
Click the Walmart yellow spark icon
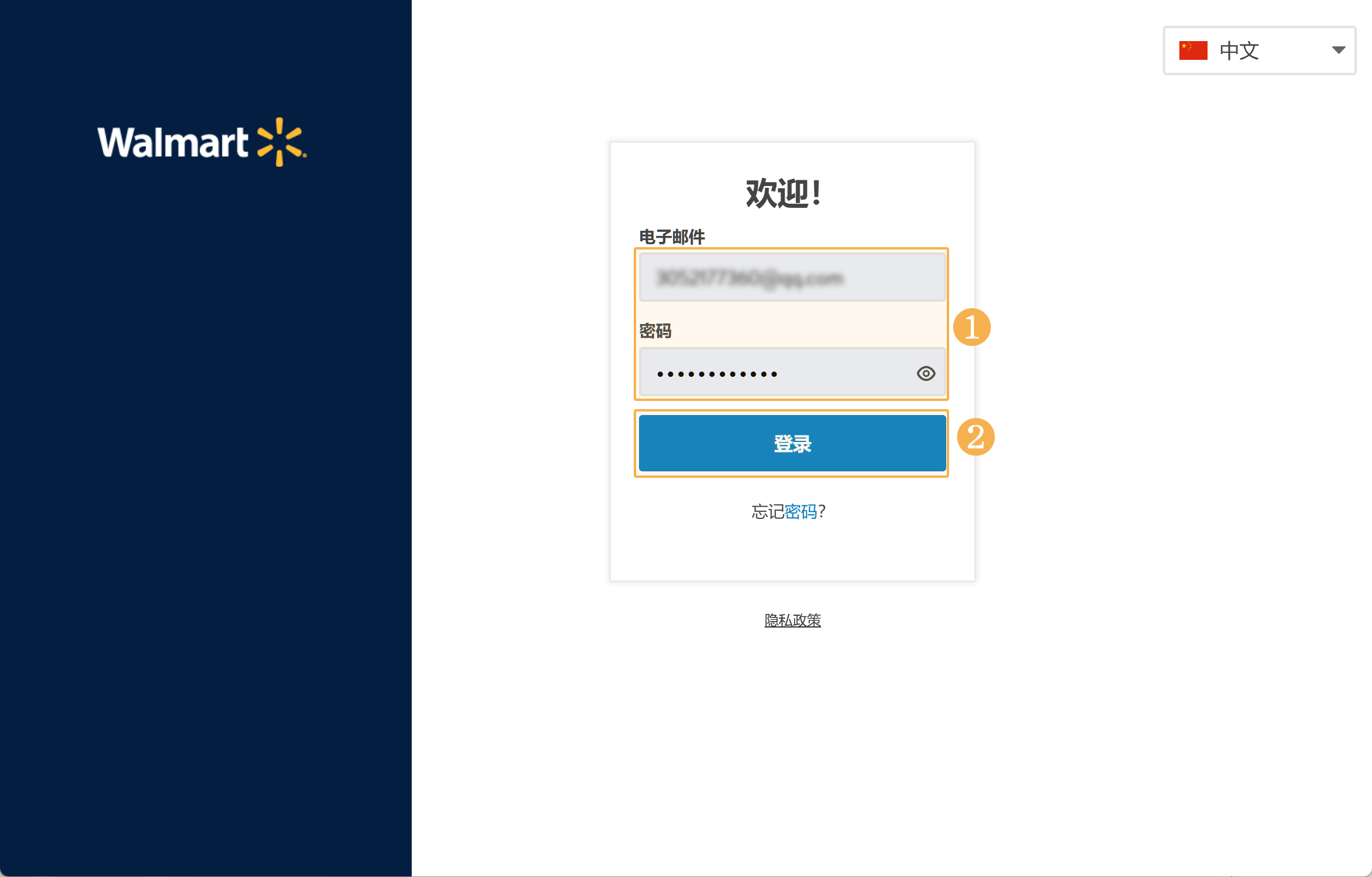(x=281, y=142)
